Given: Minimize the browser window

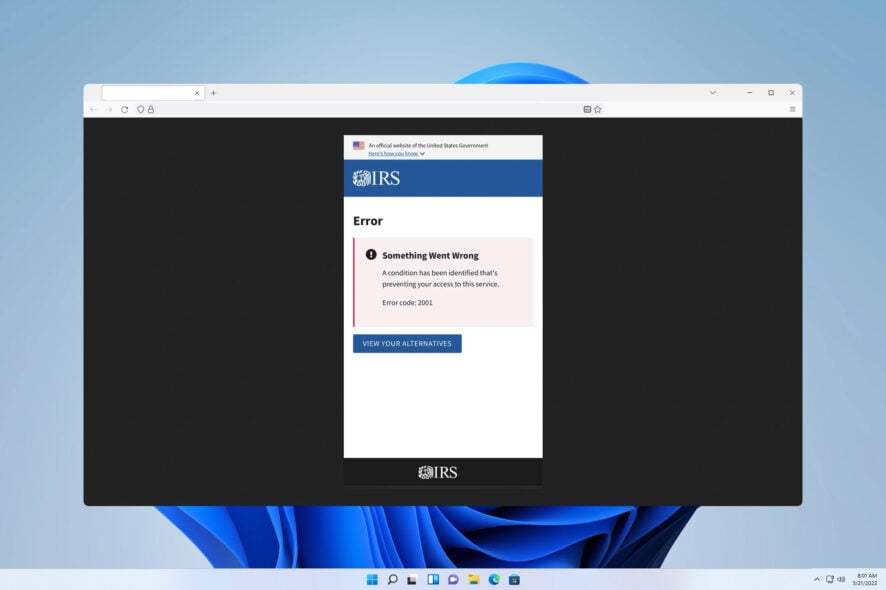Looking at the screenshot, I should click(750, 93).
